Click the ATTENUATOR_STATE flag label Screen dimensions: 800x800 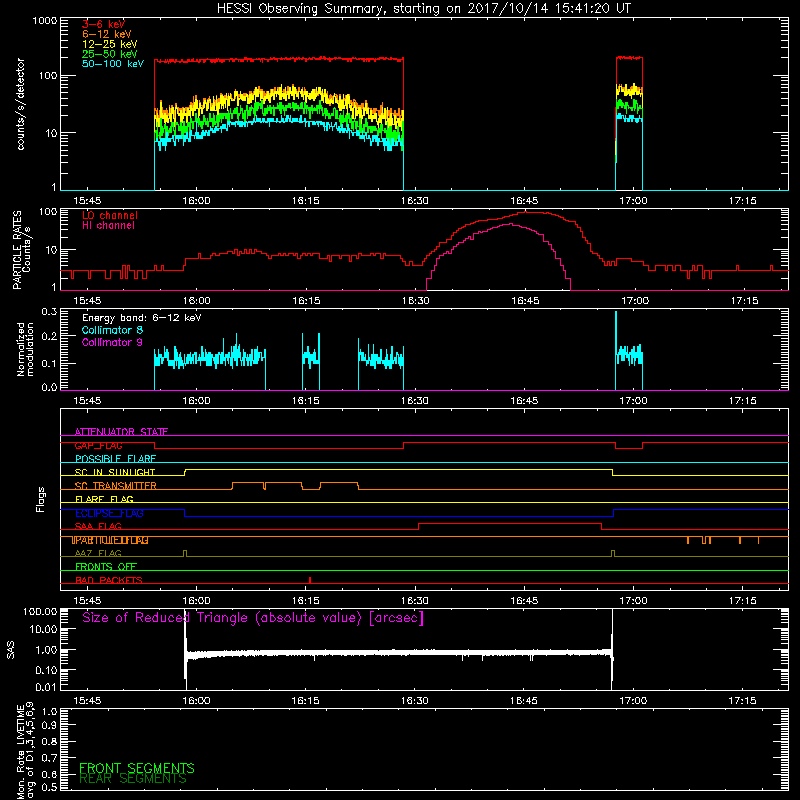[x=121, y=432]
